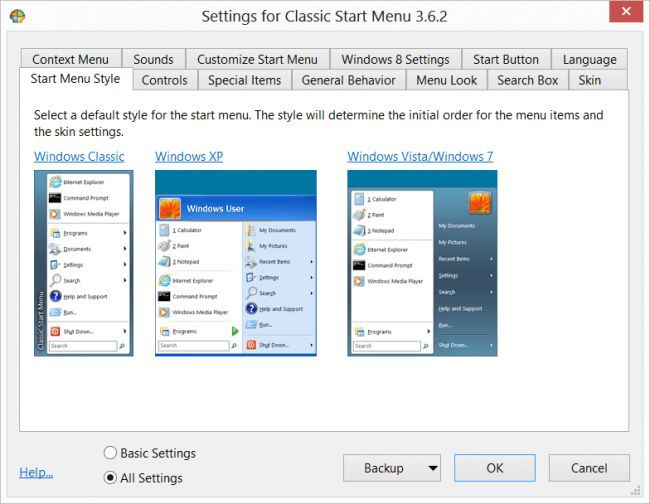Viewport: 650px width, 504px height.
Task: Click the Cancel button
Action: click(589, 468)
